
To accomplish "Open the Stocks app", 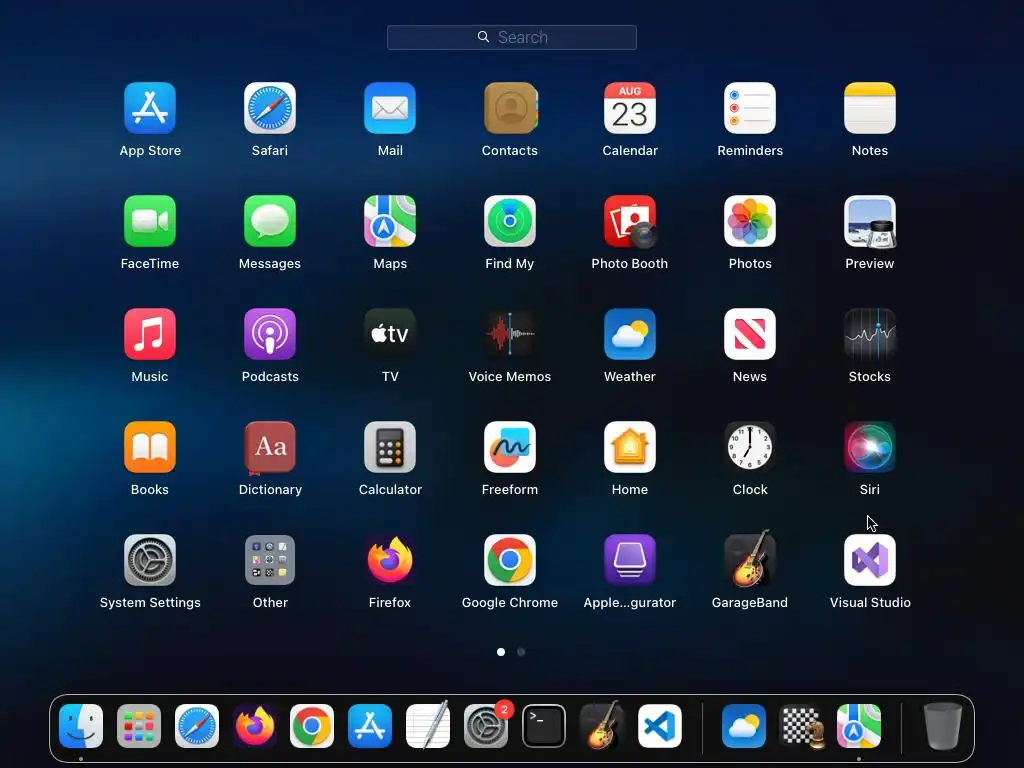I will 870,334.
